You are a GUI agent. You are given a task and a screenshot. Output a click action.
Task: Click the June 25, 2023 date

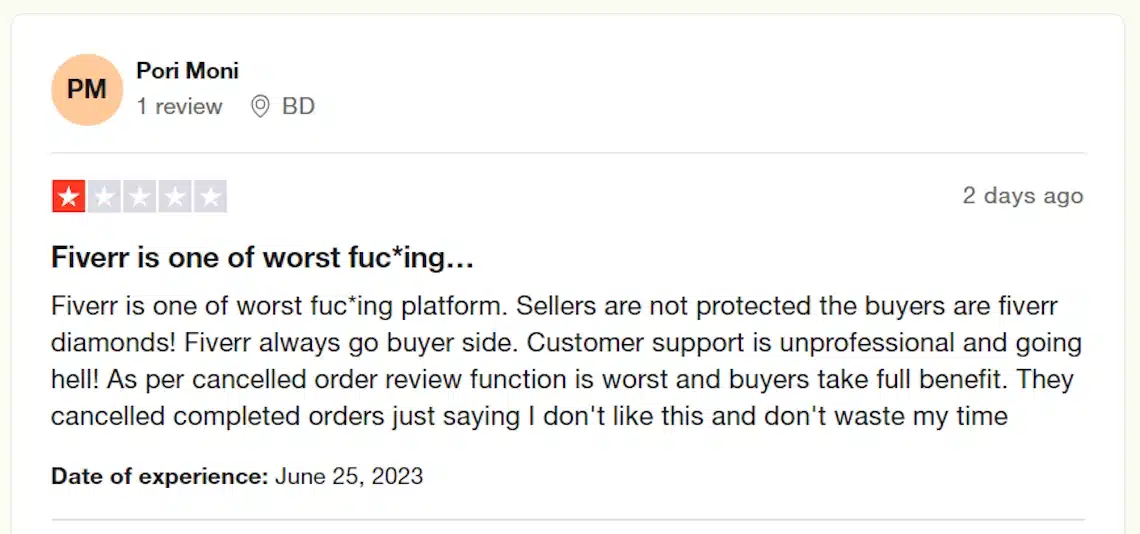tap(349, 477)
